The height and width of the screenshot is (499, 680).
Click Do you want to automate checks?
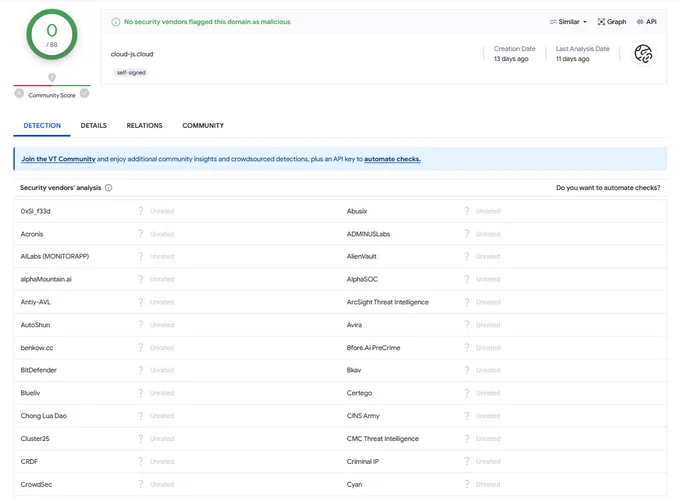[608, 188]
